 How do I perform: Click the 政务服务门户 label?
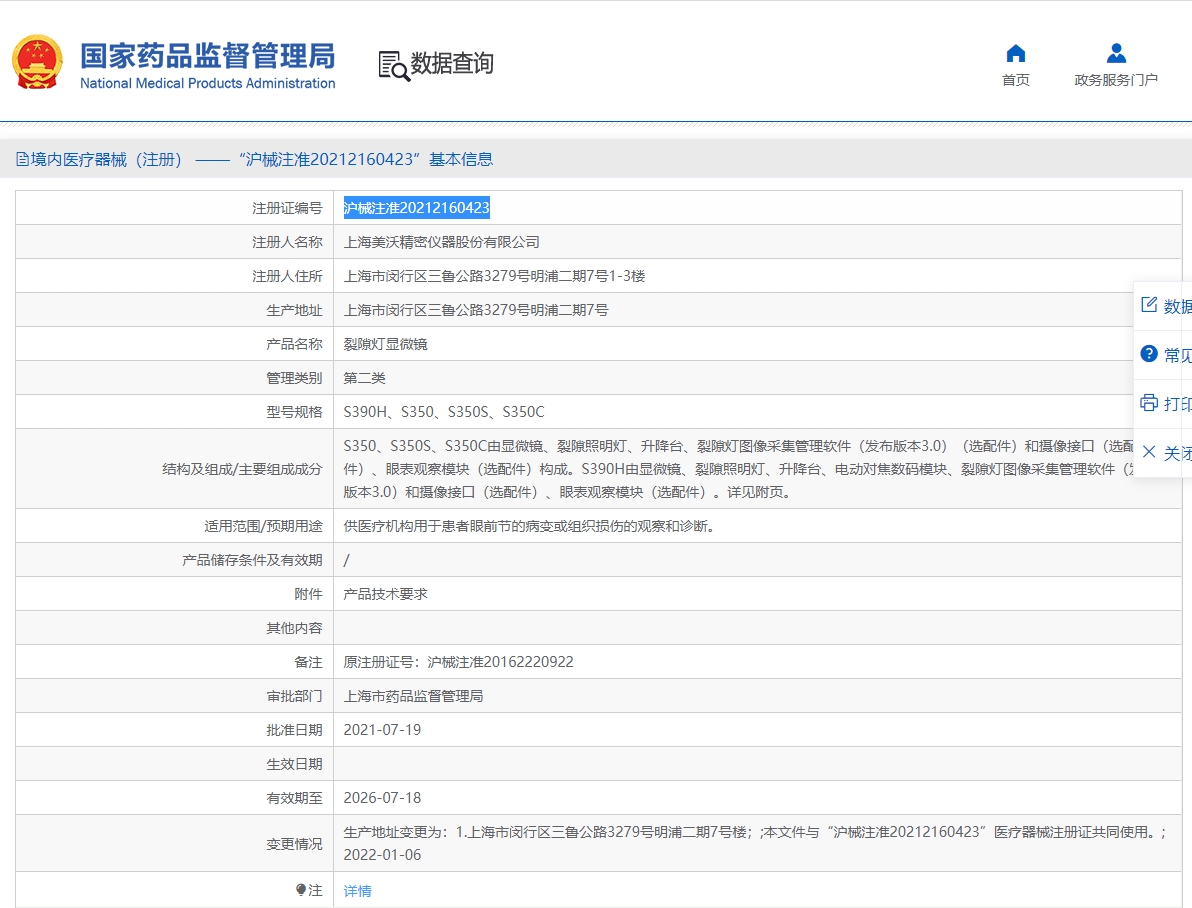coord(1116,80)
